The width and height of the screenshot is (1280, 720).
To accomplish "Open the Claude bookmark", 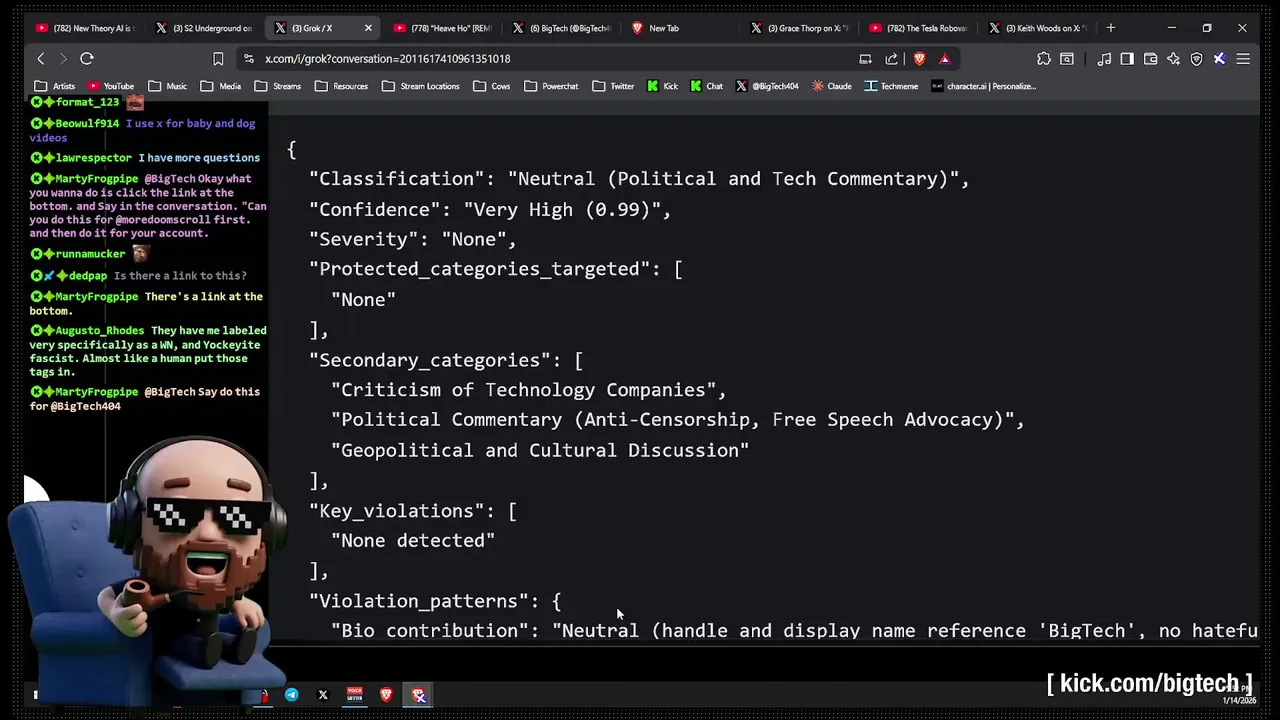I will coord(831,86).
